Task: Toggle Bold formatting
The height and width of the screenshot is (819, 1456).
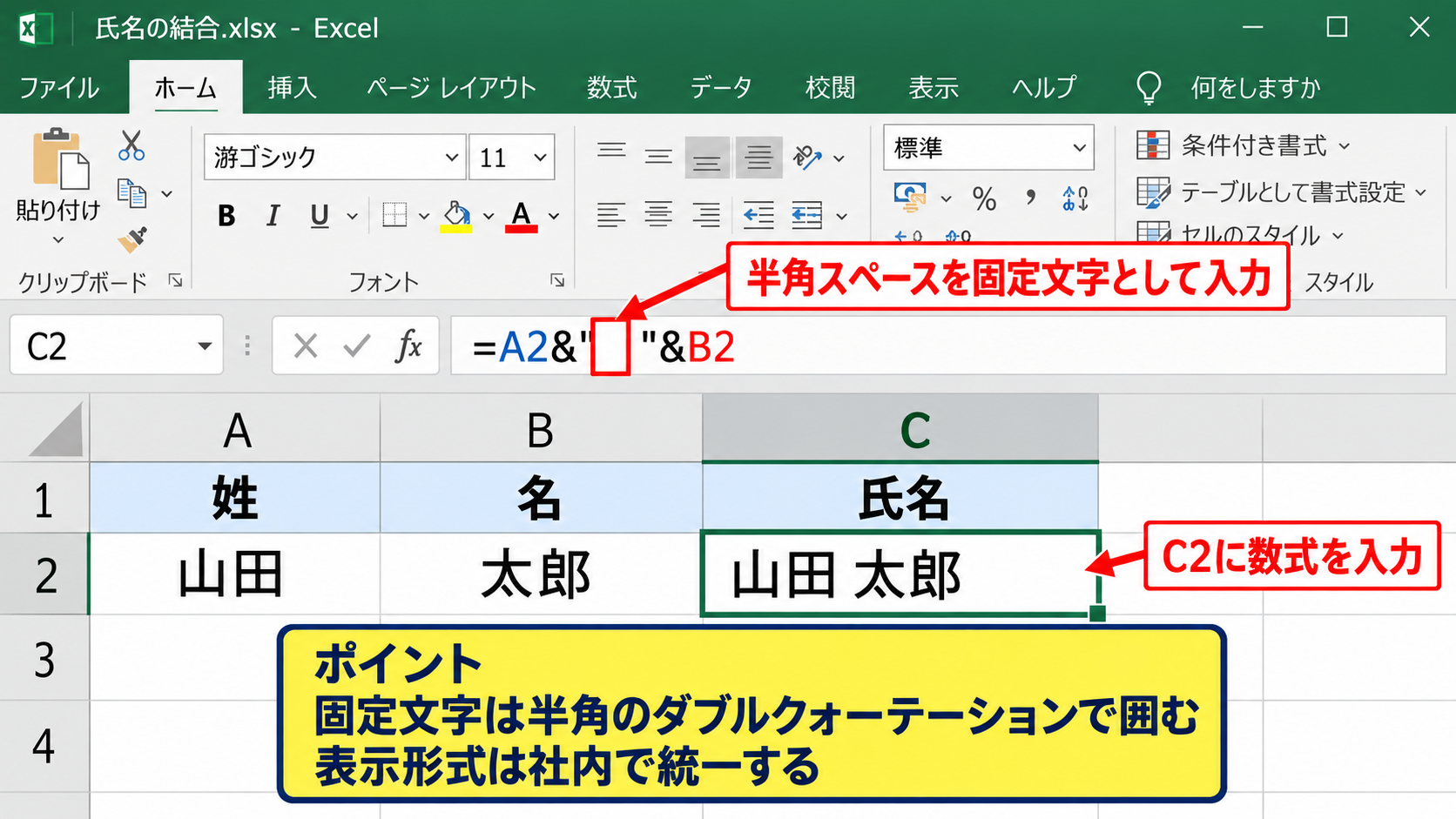Action: [x=226, y=215]
